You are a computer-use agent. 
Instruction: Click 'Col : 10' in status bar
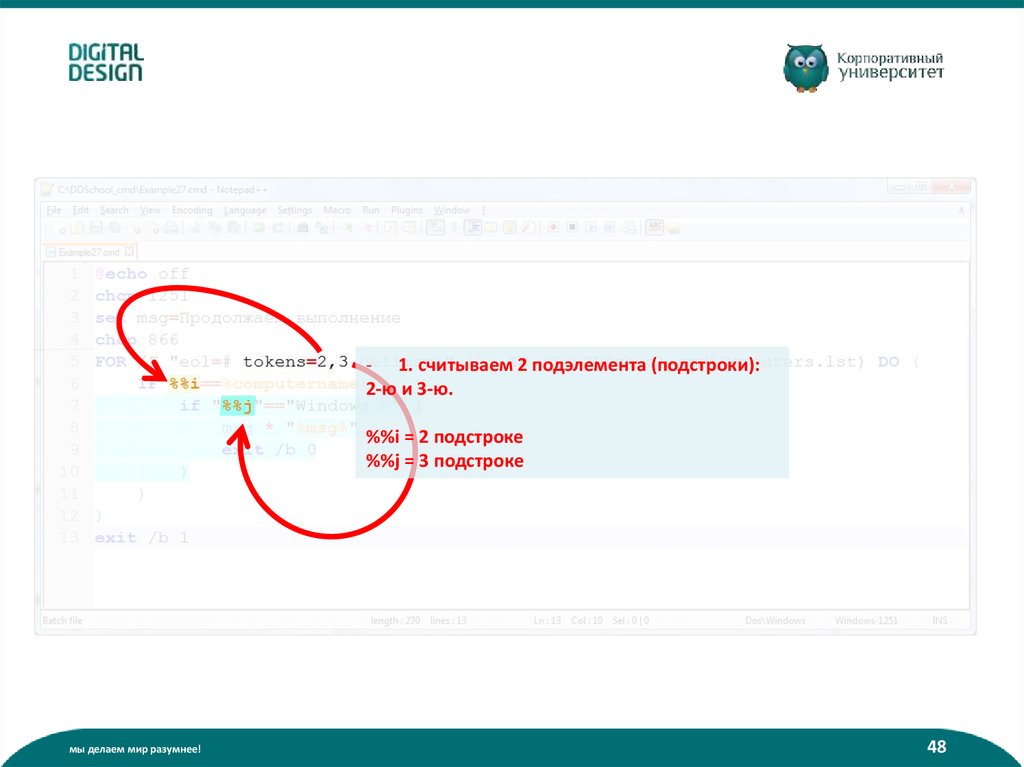pos(586,620)
